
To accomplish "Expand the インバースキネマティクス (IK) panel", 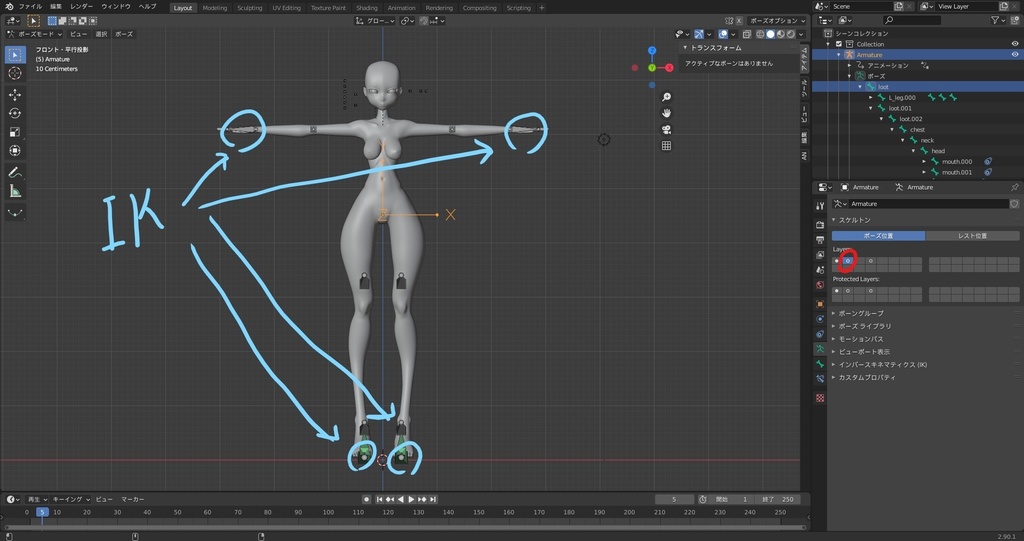I will [882, 365].
